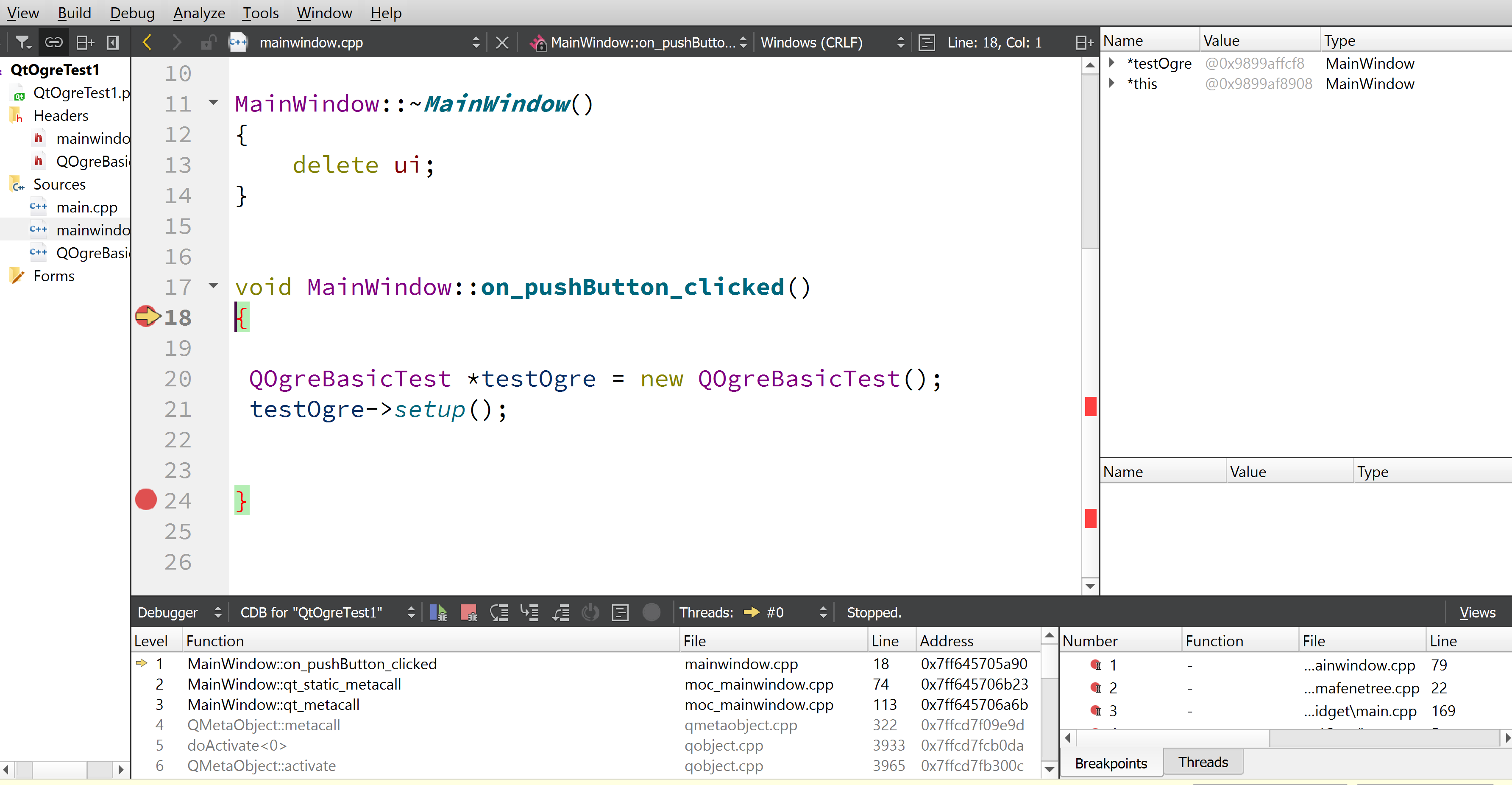Image resolution: width=1512 pixels, height=785 pixels.
Task: Stop the debugger
Action: click(468, 612)
